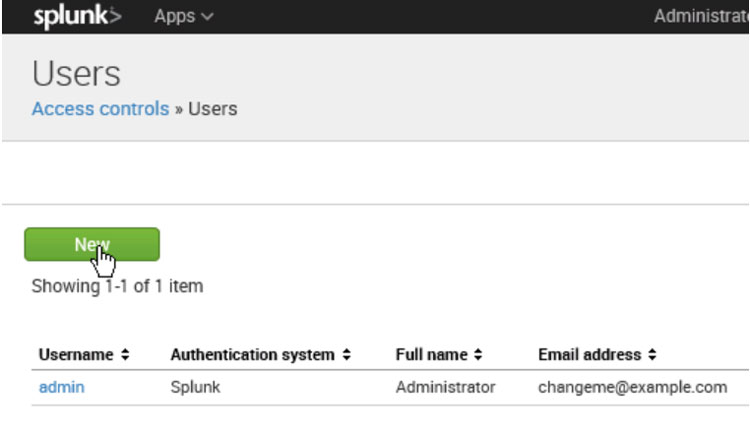
Task: Select the Administrator full name cell
Action: 445,387
